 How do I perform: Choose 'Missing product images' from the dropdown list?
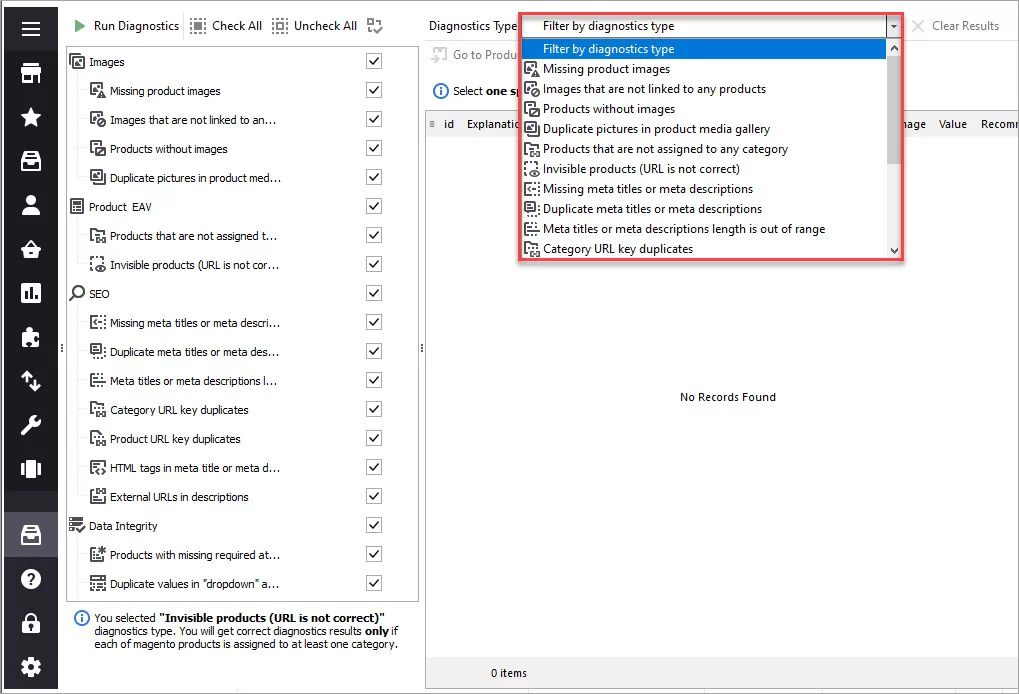[704, 69]
